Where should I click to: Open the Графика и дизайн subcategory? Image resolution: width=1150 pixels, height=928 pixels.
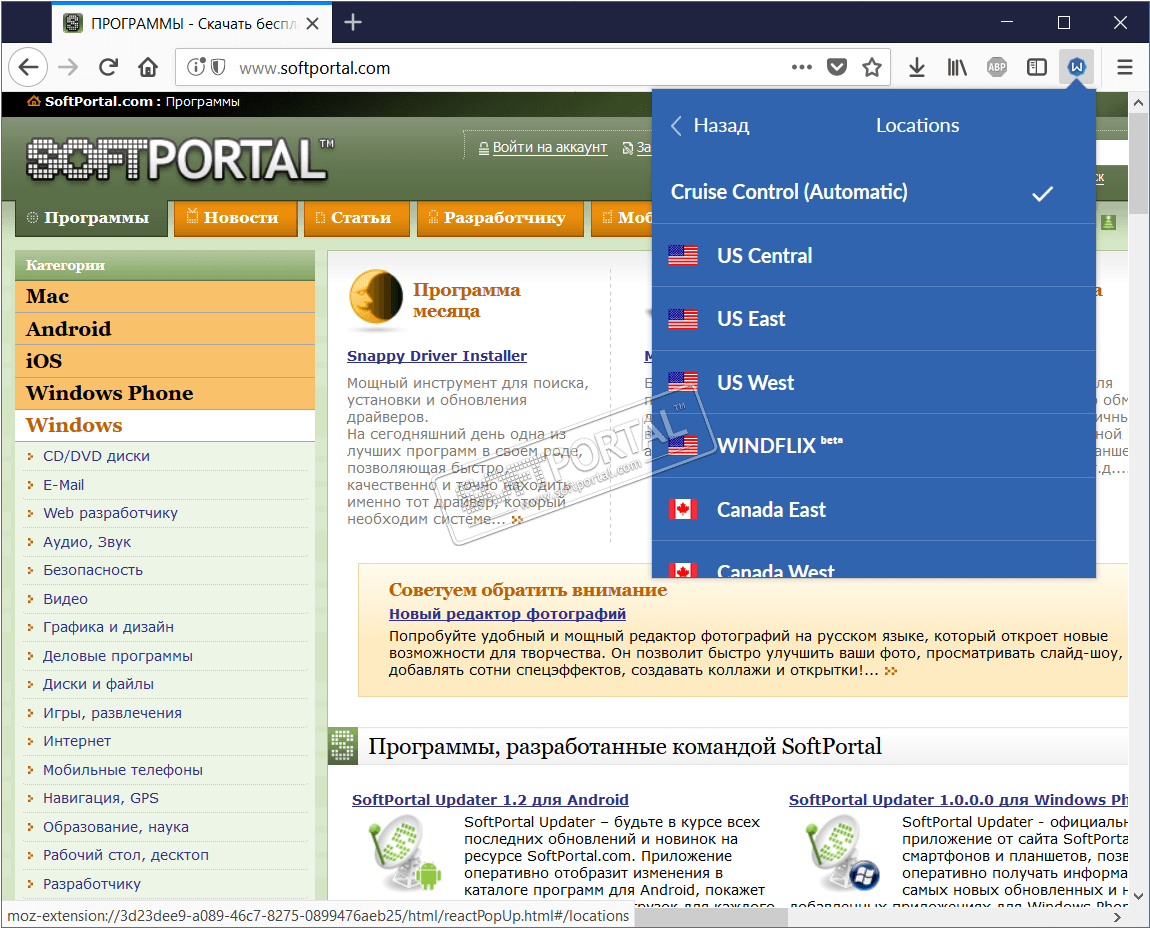coord(108,627)
